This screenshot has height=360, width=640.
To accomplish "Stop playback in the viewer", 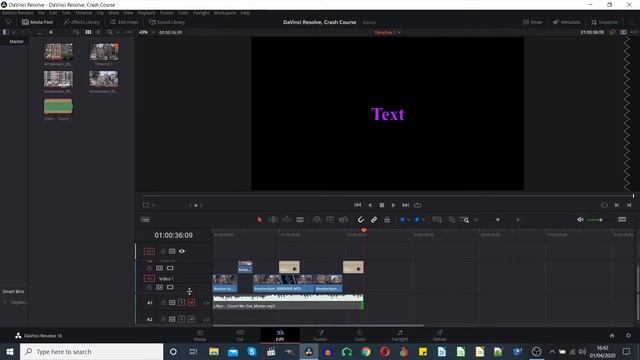I will pos(382,205).
